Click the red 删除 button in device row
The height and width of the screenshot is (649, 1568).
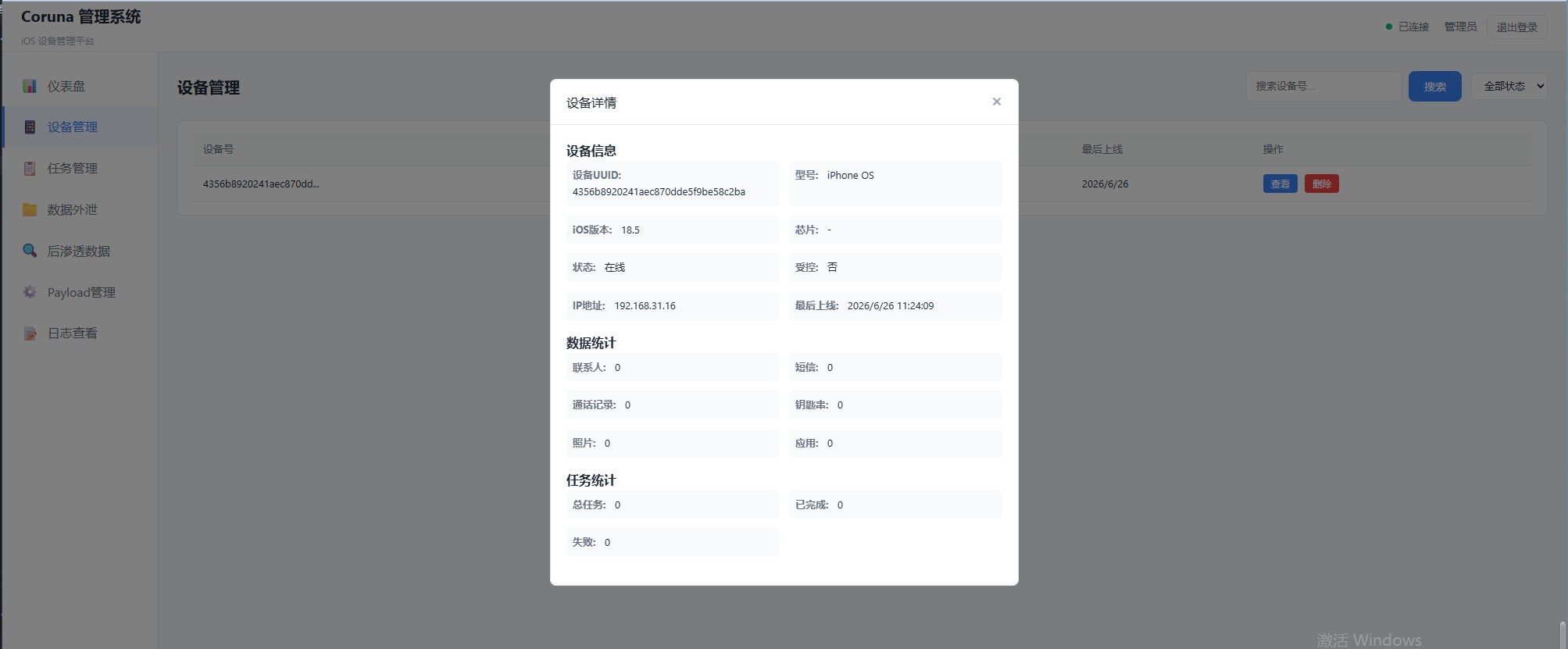point(1321,184)
